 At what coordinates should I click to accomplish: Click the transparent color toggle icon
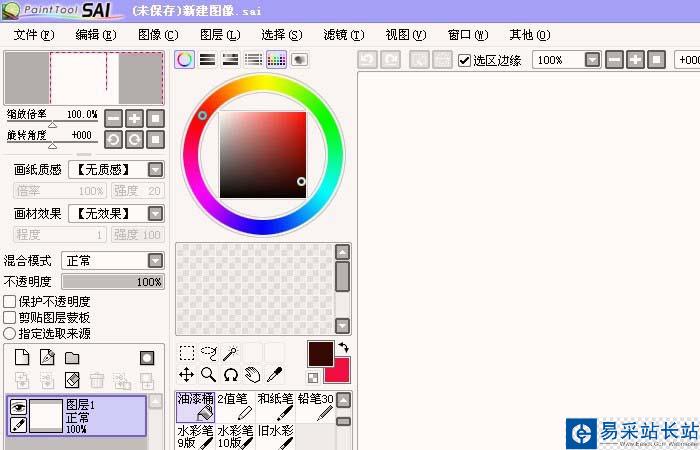click(x=313, y=378)
